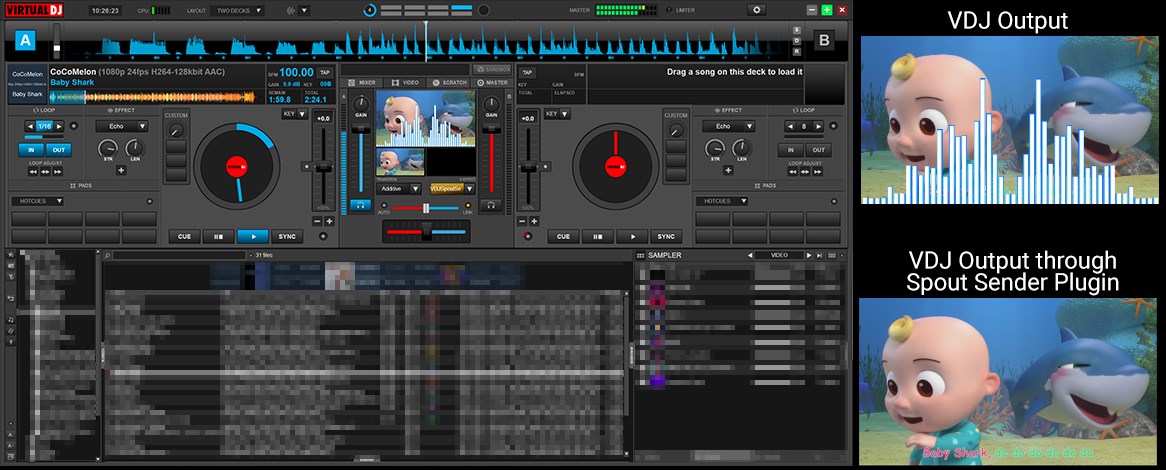Click the D button beside the waveform
Screen dimensions: 1166x470
point(796,41)
